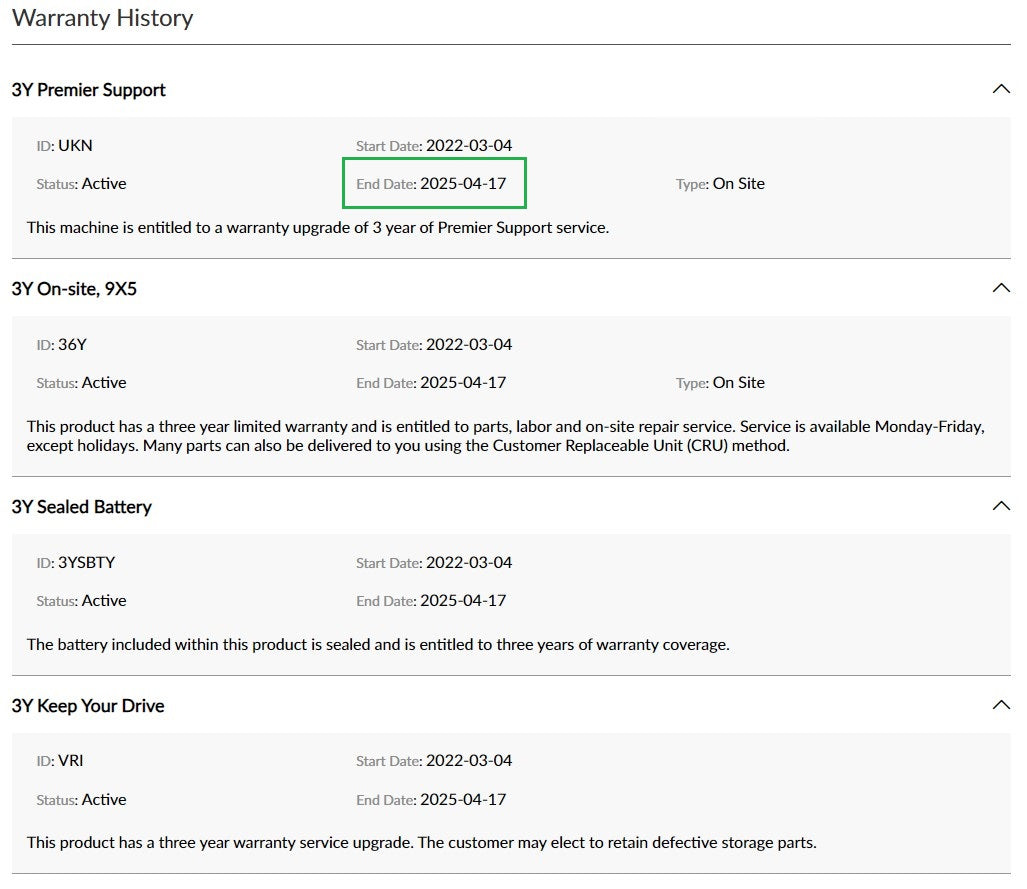Collapse the 3Y On-site, 9X5 section chevron
1027x889 pixels.
pyautogui.click(x=1001, y=288)
